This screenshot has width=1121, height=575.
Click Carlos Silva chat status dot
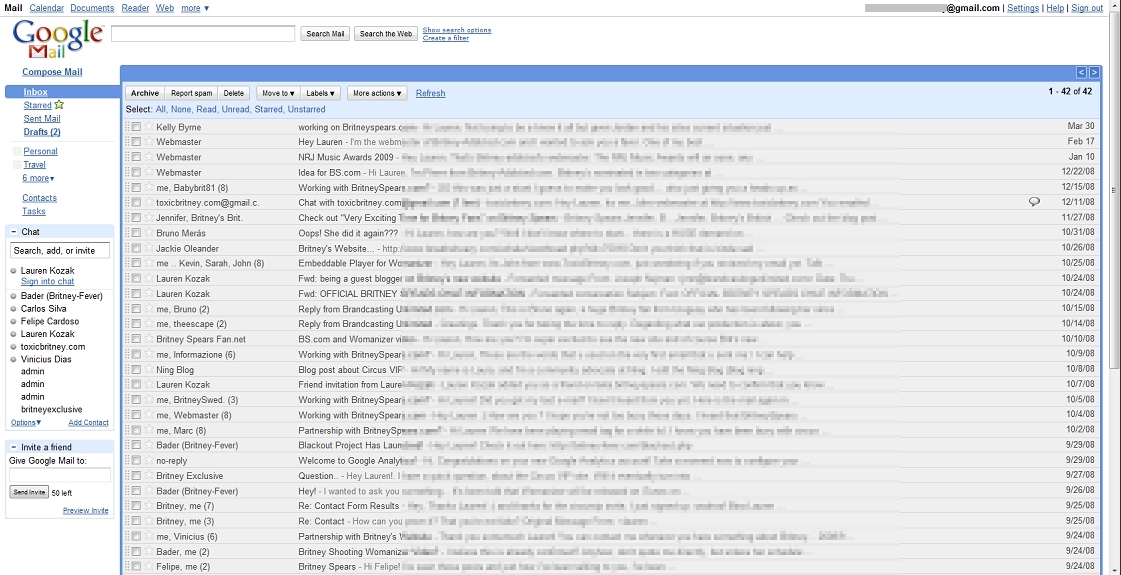tap(14, 309)
